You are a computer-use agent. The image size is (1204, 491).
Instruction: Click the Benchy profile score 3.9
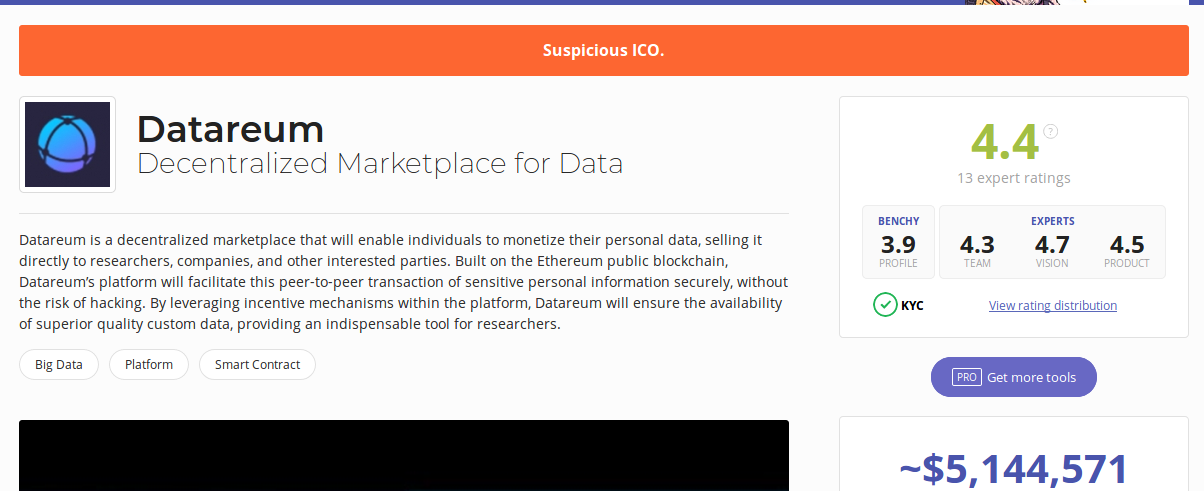tap(898, 244)
